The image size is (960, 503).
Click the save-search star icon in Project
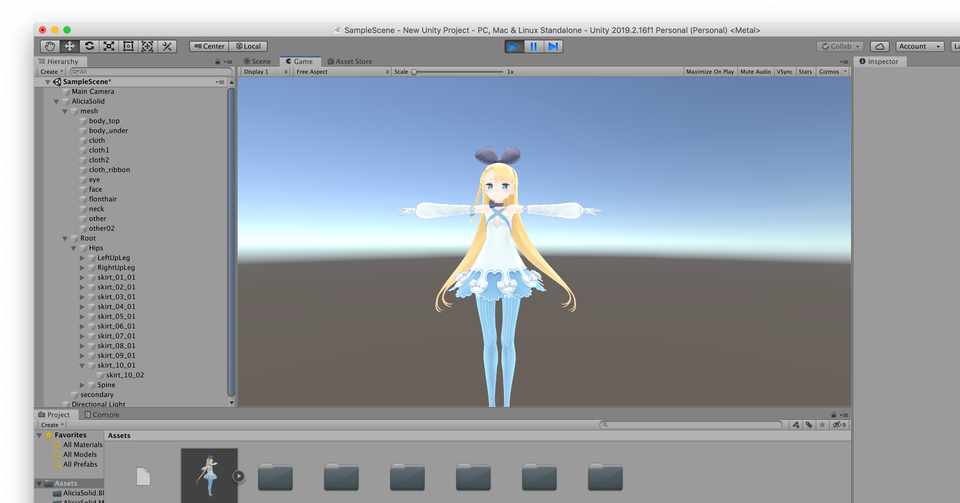point(822,425)
